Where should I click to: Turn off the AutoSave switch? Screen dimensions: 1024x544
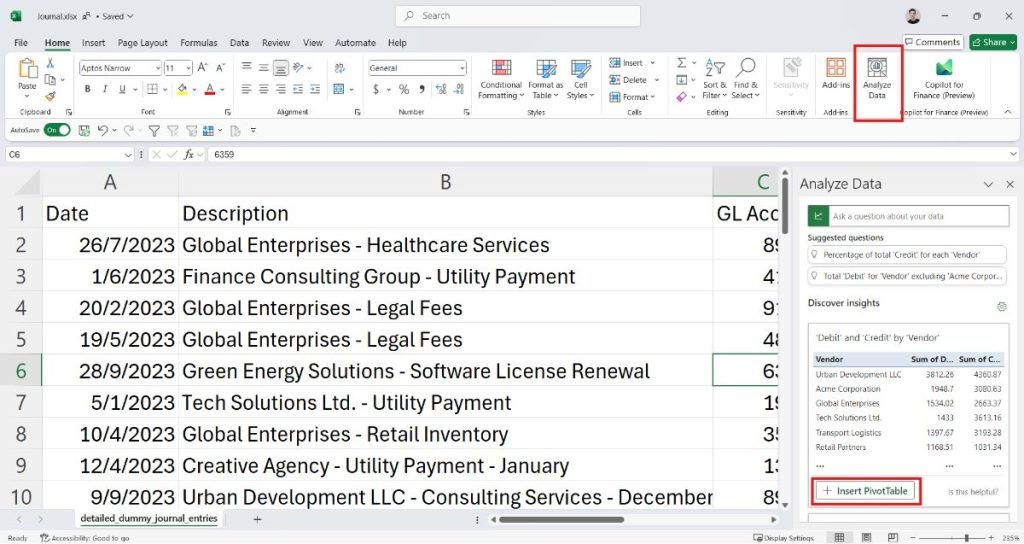pos(57,130)
